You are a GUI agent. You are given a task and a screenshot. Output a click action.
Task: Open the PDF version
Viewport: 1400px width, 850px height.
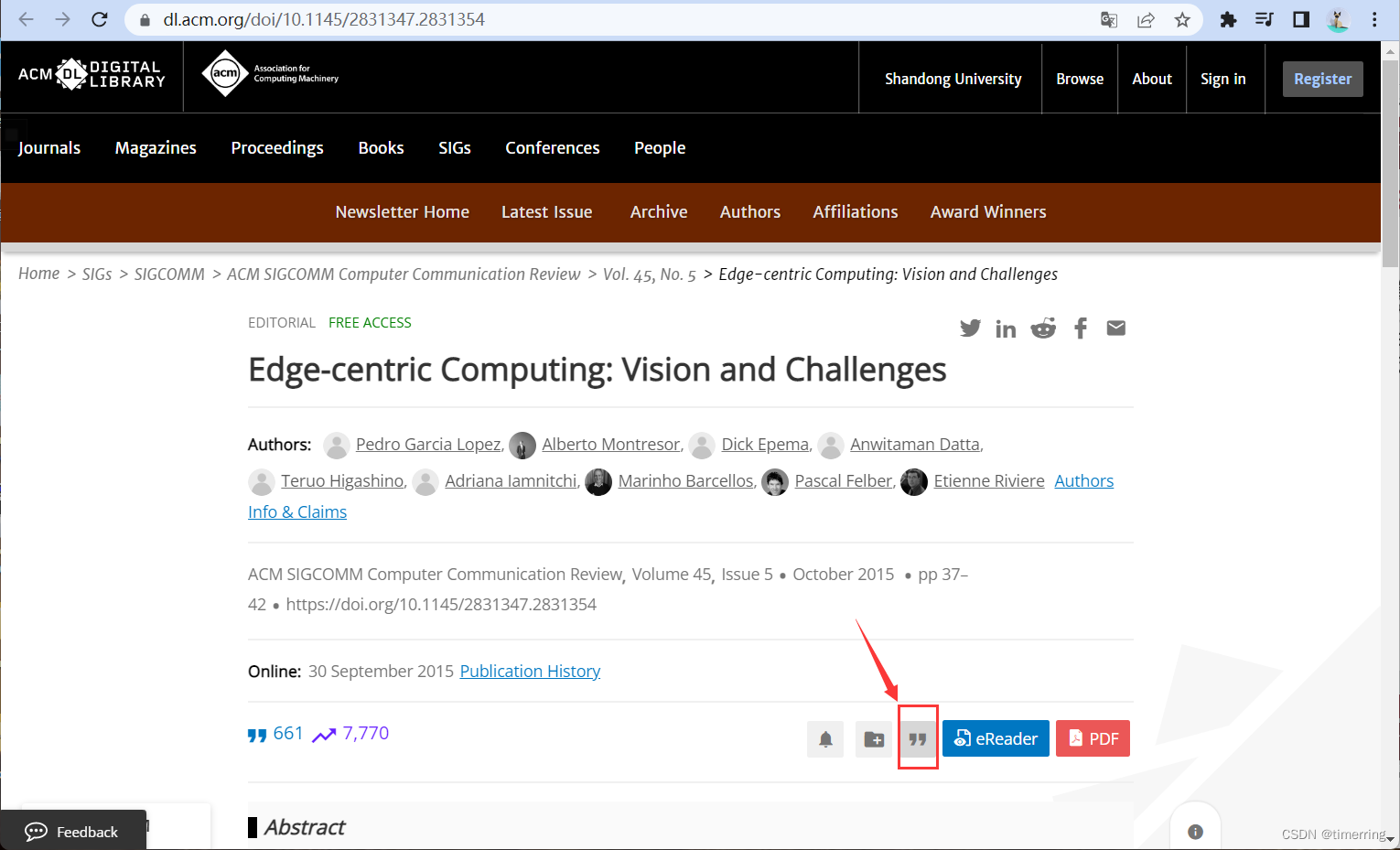[1093, 739]
